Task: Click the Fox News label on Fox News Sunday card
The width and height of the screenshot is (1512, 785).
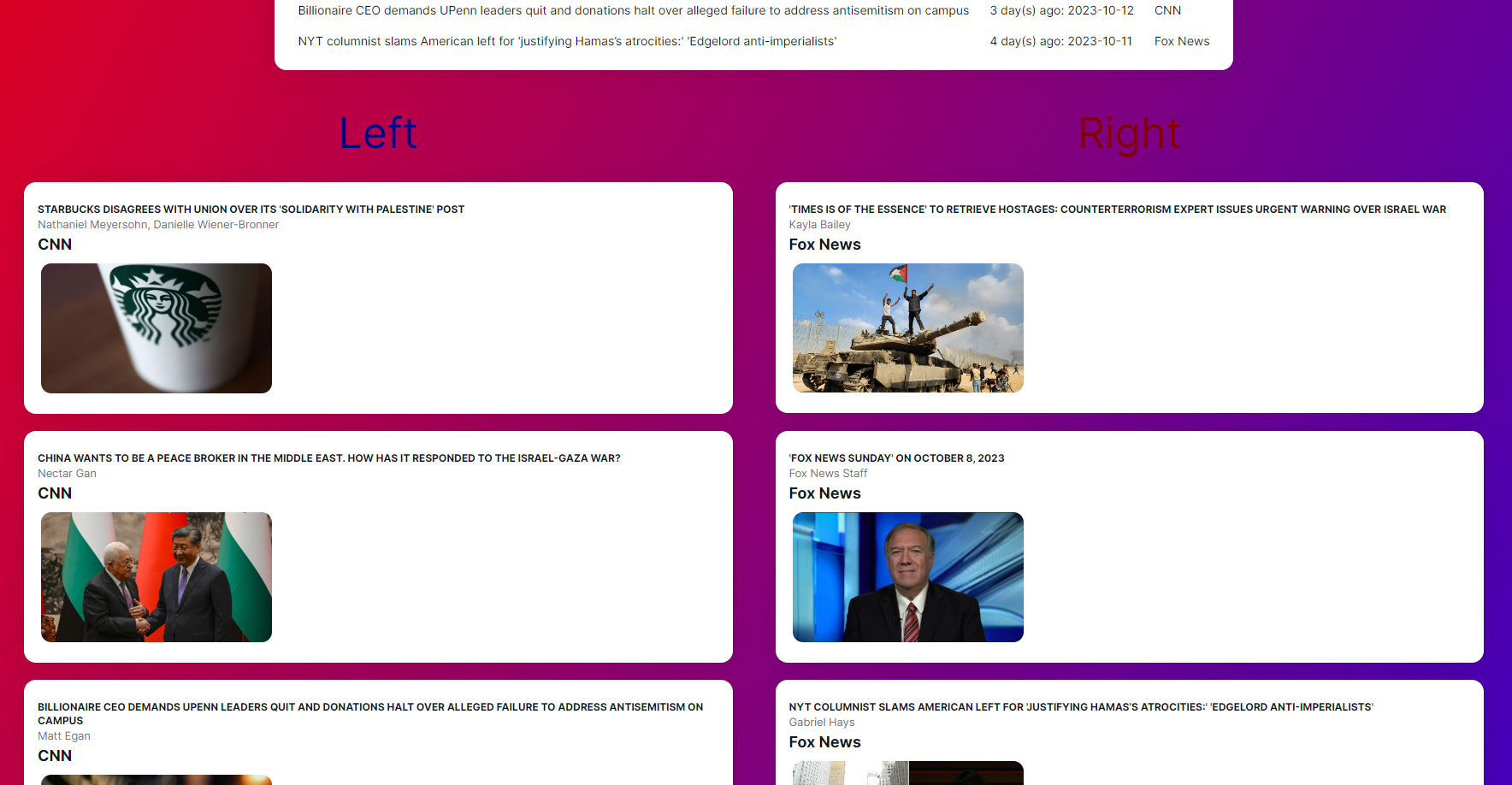Action: 824,493
